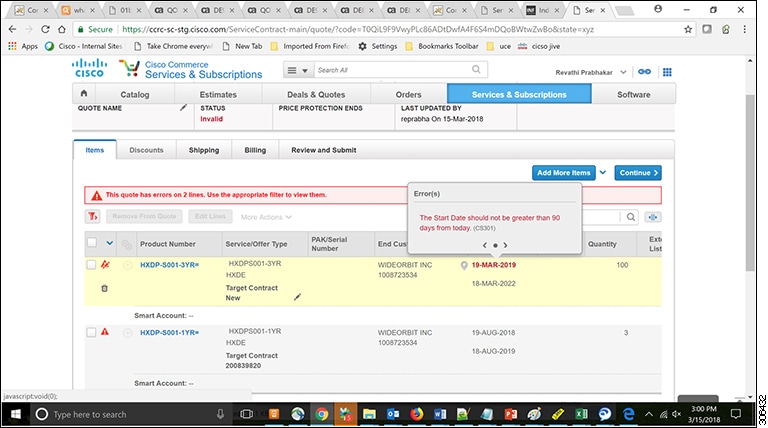The image size is (768, 428).
Task: Click the table search magnifier icon
Action: pos(631,217)
